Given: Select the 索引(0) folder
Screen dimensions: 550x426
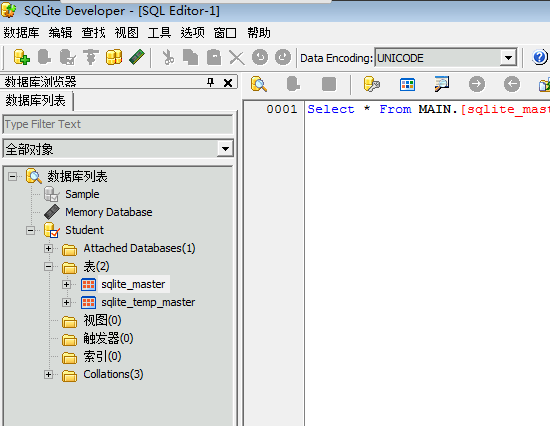Looking at the screenshot, I should point(102,356).
